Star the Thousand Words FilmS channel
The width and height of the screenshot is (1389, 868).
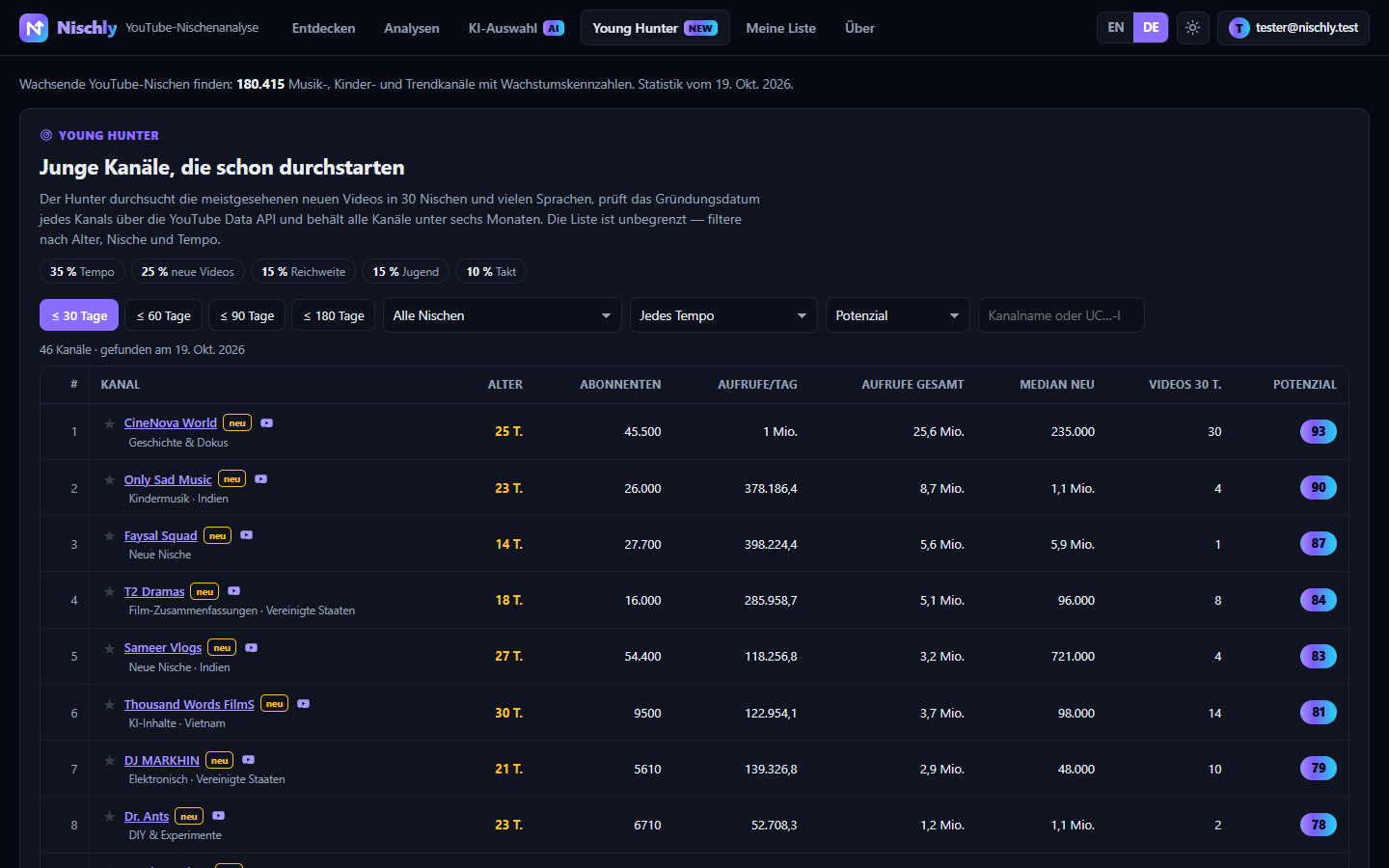coord(110,704)
